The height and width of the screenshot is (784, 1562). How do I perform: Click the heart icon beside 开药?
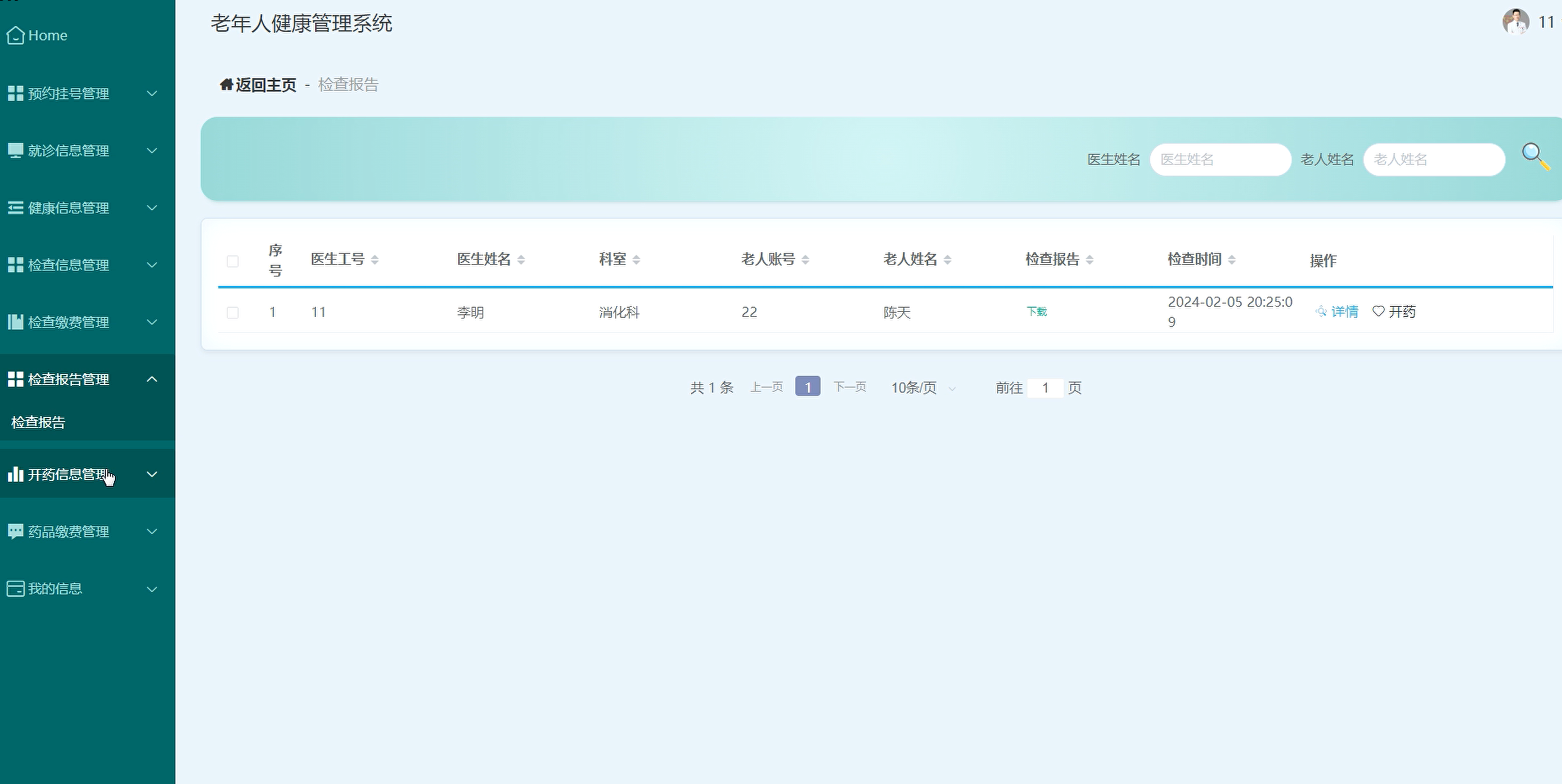coord(1378,312)
